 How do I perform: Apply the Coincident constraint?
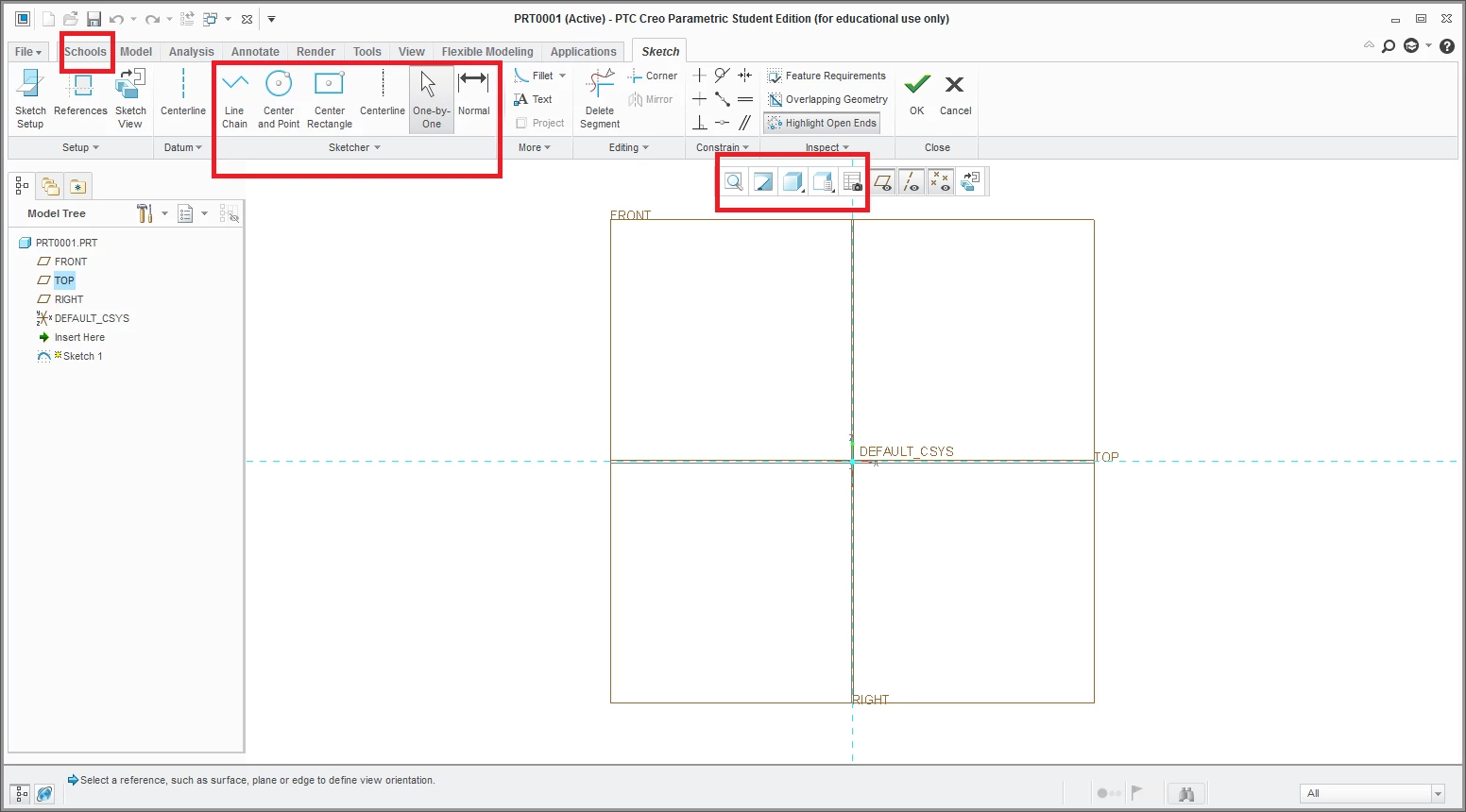point(722,123)
